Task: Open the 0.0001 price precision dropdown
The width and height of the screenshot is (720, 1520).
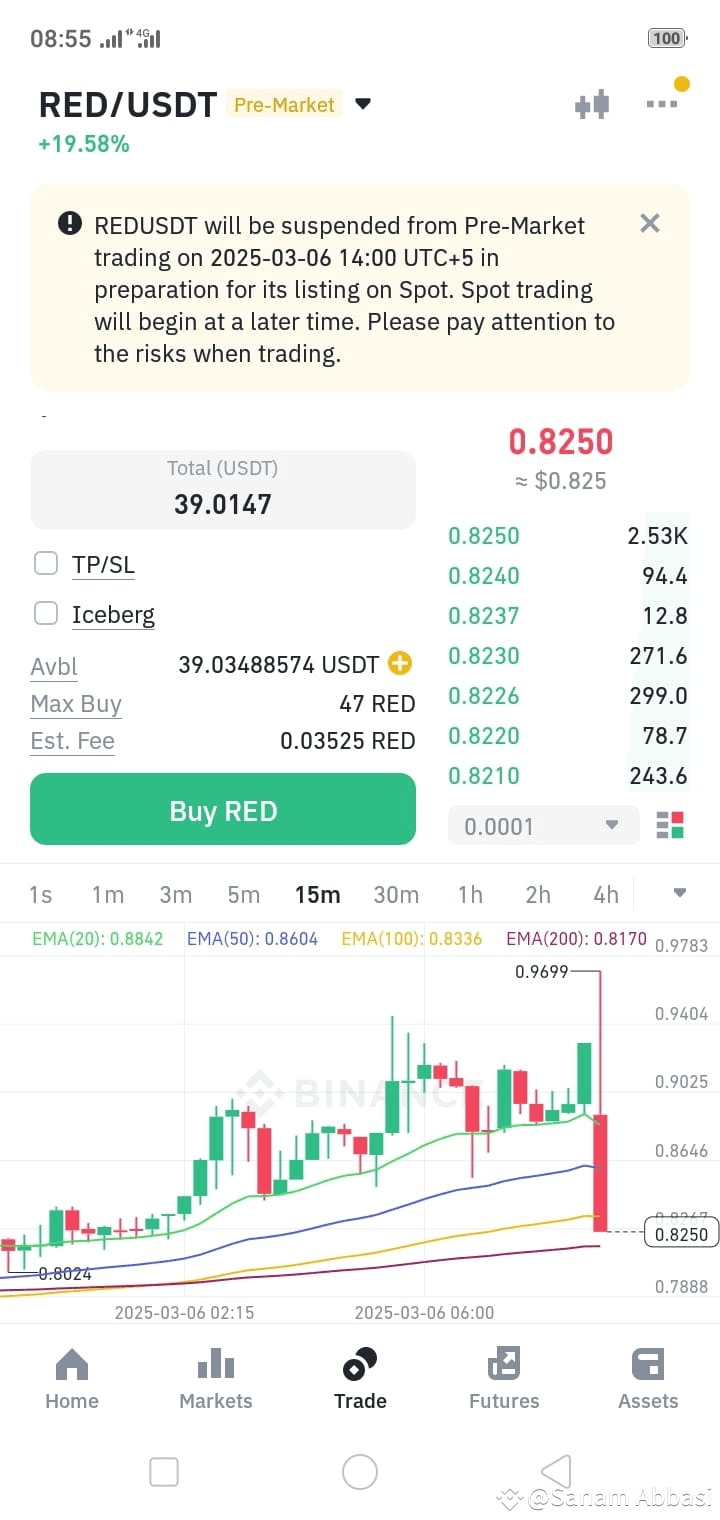Action: point(543,826)
